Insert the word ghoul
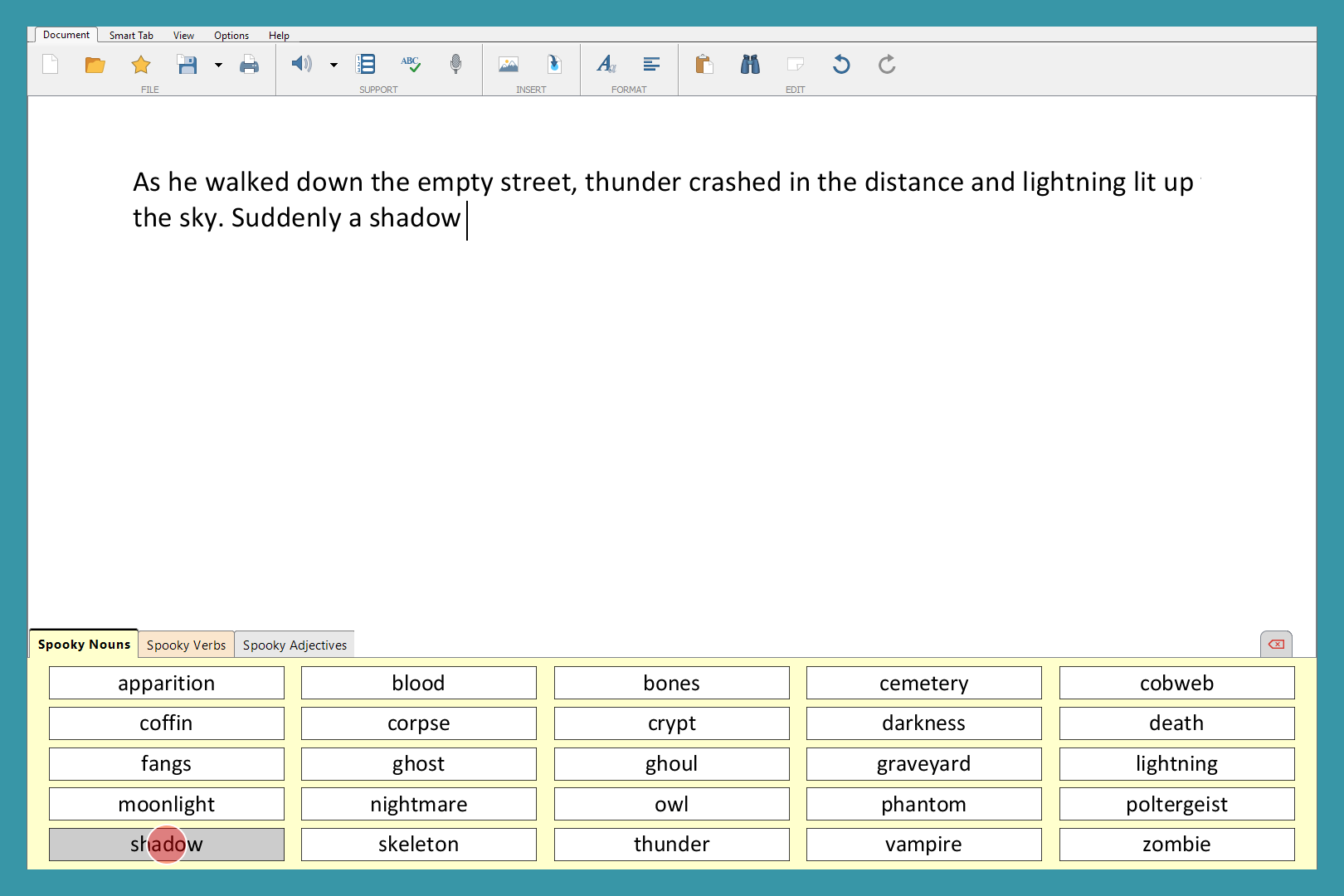 672,764
